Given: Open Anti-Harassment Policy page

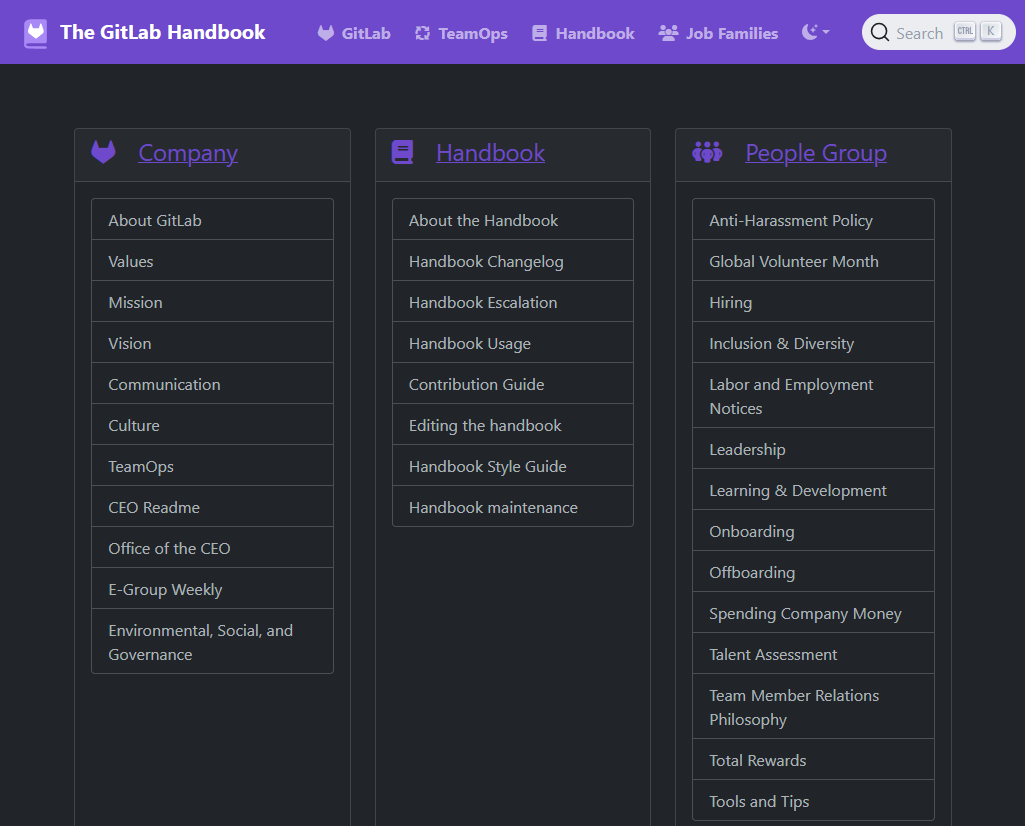Looking at the screenshot, I should [x=791, y=220].
